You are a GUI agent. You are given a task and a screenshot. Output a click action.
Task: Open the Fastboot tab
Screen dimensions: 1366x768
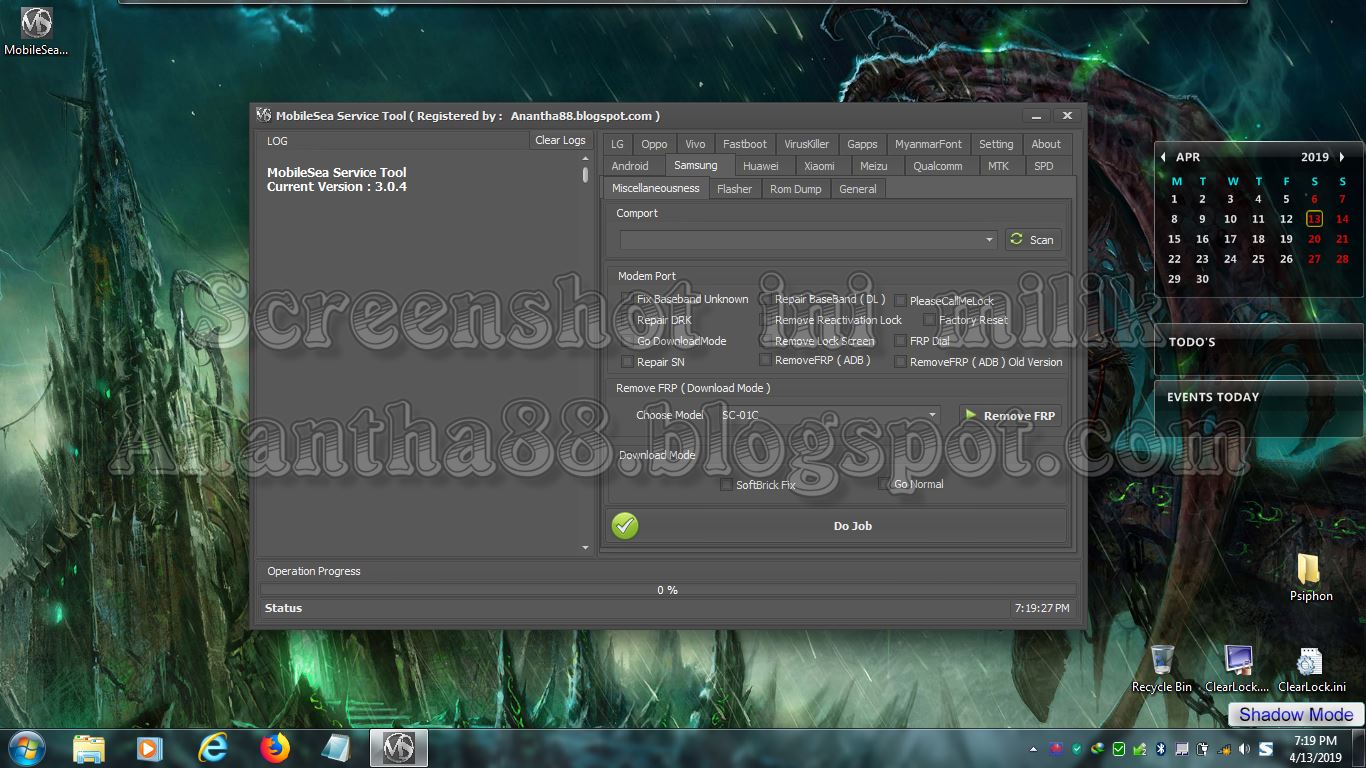click(745, 144)
